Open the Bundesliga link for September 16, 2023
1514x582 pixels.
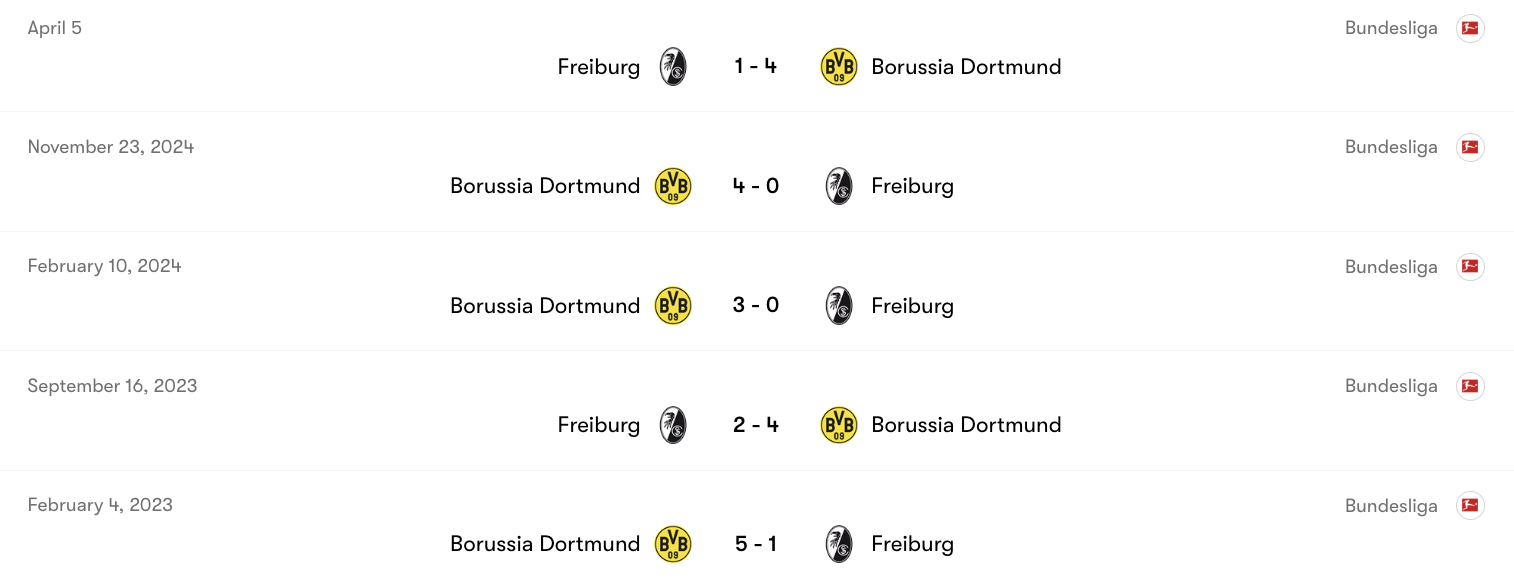[x=1391, y=386]
